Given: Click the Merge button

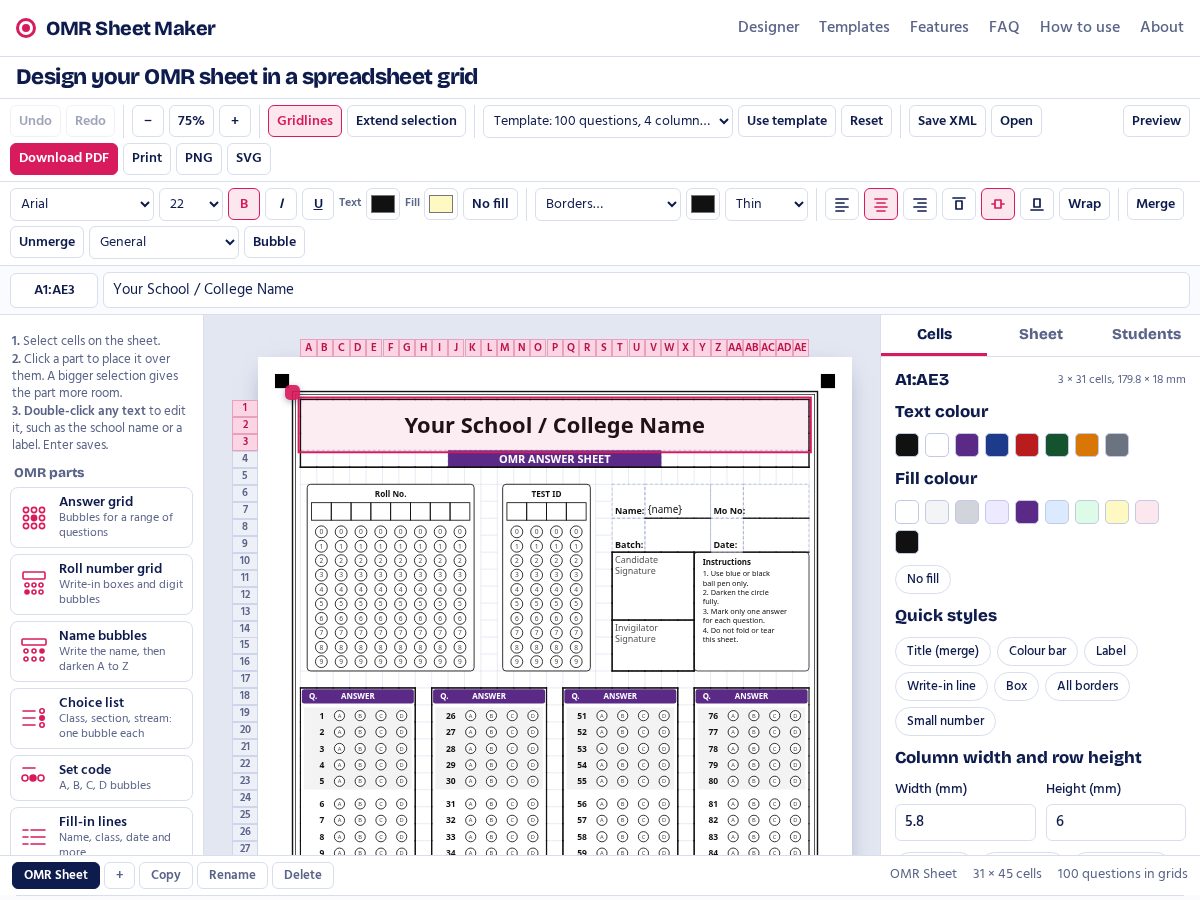Looking at the screenshot, I should tap(1155, 204).
